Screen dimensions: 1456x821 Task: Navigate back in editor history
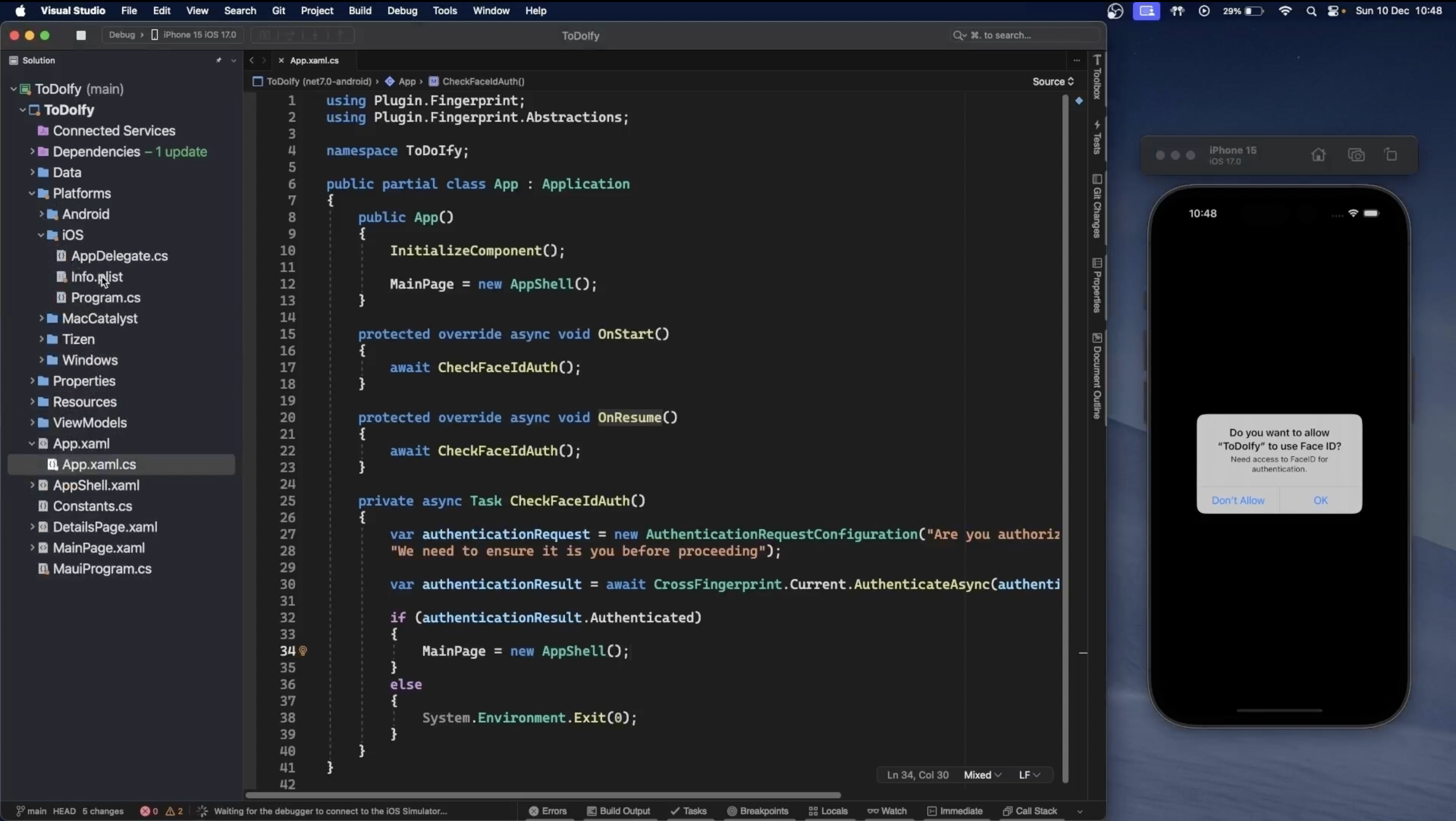coord(252,60)
